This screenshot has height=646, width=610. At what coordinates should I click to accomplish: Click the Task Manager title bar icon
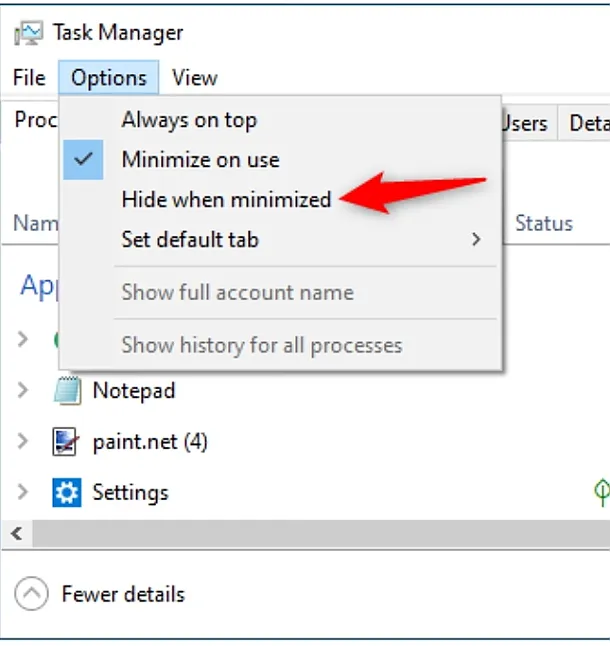pos(28,32)
